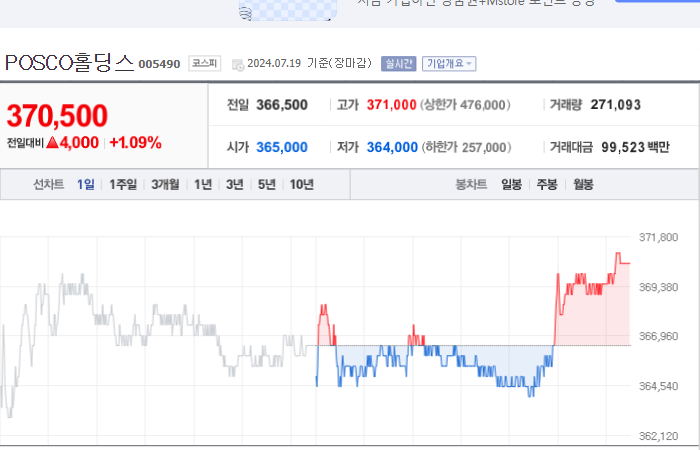The height and width of the screenshot is (450, 700).
Task: Click the stock code 005490
Action: 159,64
